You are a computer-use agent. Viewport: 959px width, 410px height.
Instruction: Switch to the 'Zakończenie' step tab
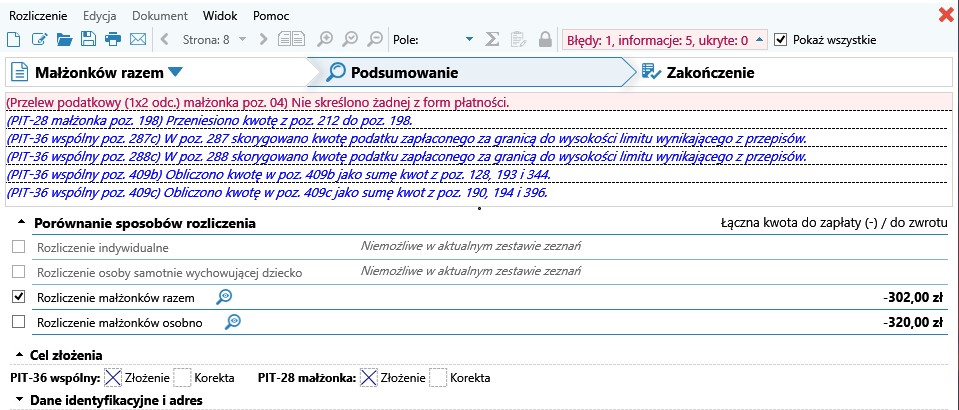710,72
